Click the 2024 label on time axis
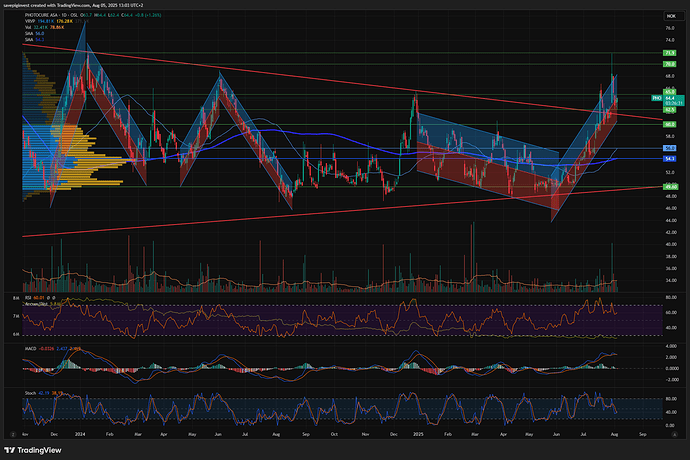Screen dimensions: 690x460 (x=80, y=434)
